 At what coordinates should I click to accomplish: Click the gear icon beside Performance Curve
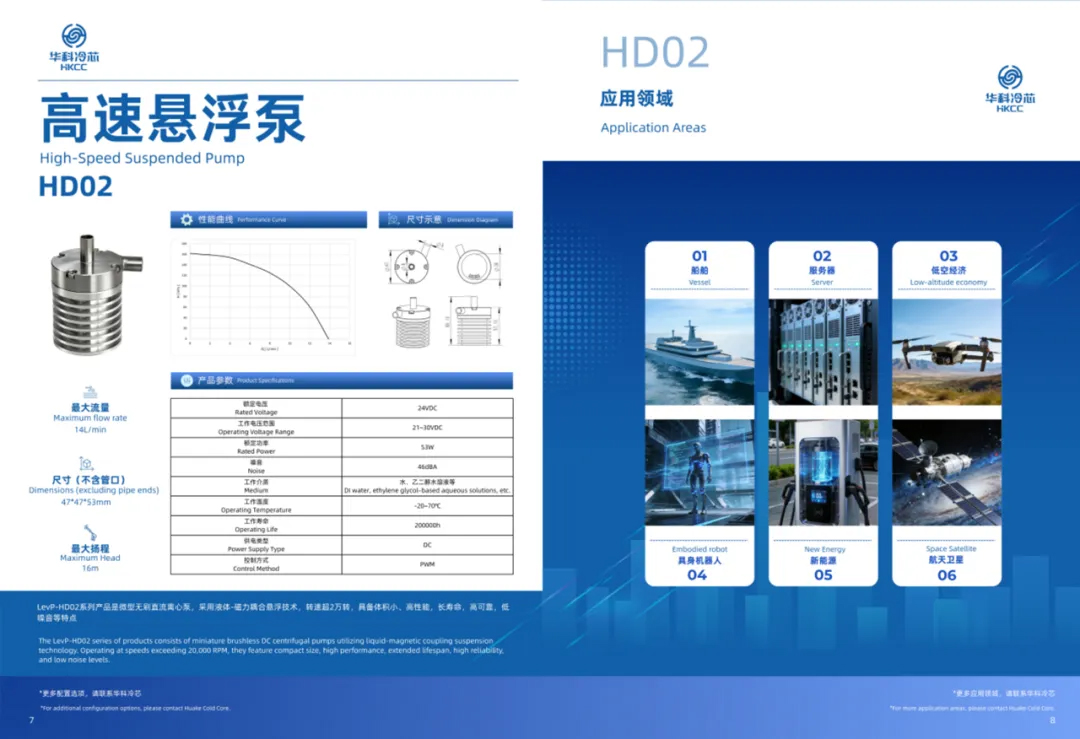186,219
